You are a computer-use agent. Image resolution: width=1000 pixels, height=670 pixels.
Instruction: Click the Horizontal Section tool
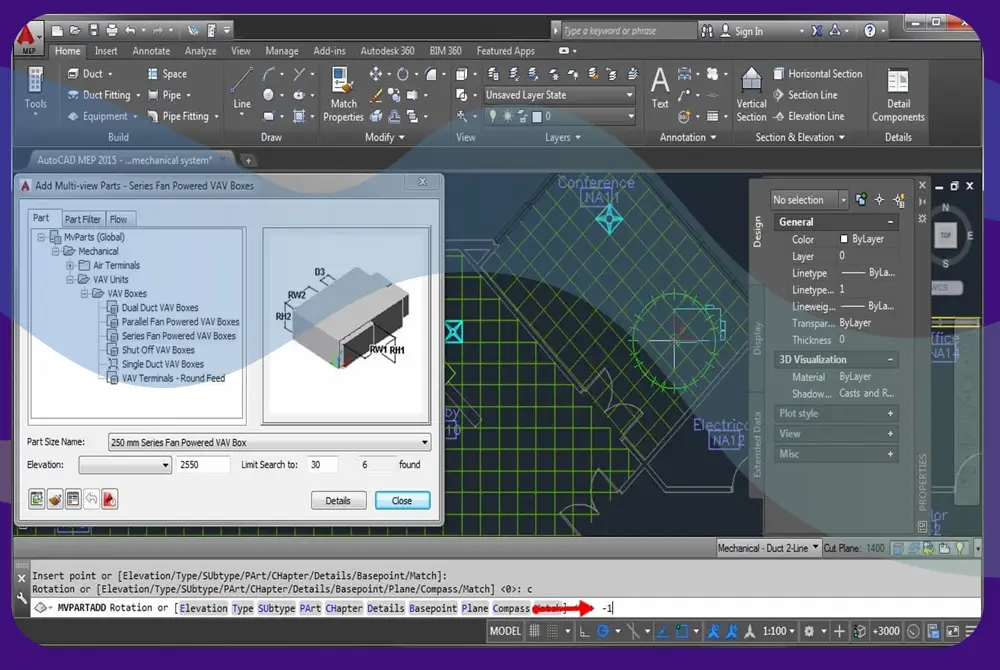[x=818, y=74]
